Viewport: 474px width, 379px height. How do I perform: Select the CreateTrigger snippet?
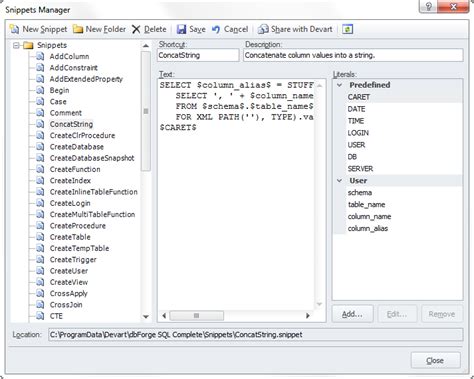[x=73, y=260]
